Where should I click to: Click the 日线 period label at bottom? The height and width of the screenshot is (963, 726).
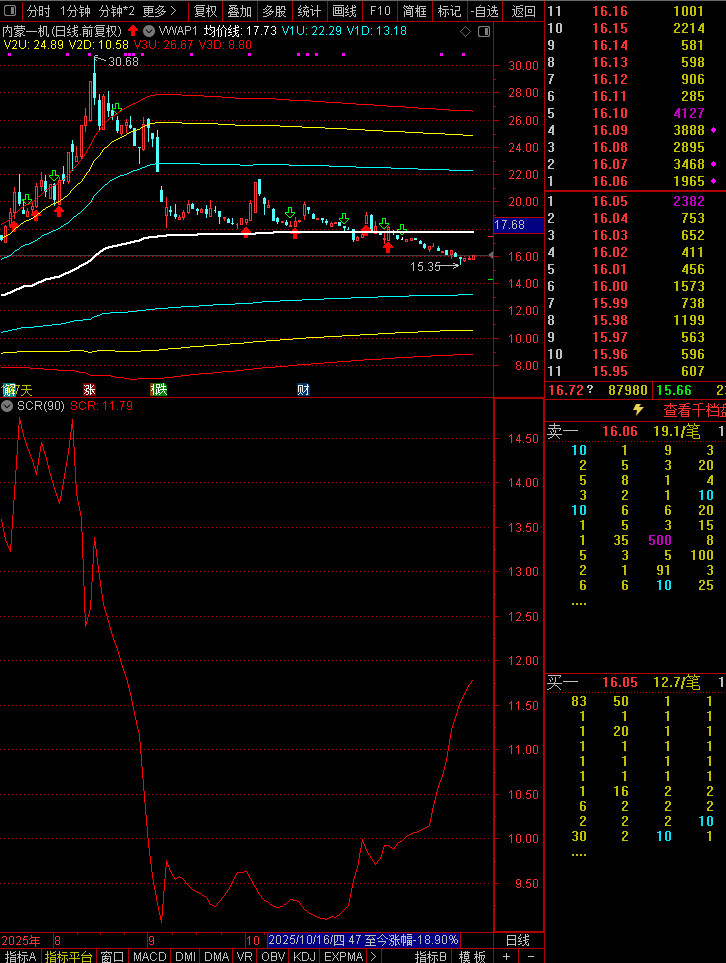pyautogui.click(x=518, y=940)
